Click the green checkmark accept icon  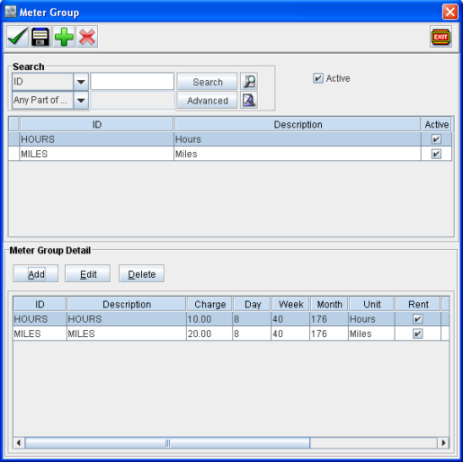[17, 37]
